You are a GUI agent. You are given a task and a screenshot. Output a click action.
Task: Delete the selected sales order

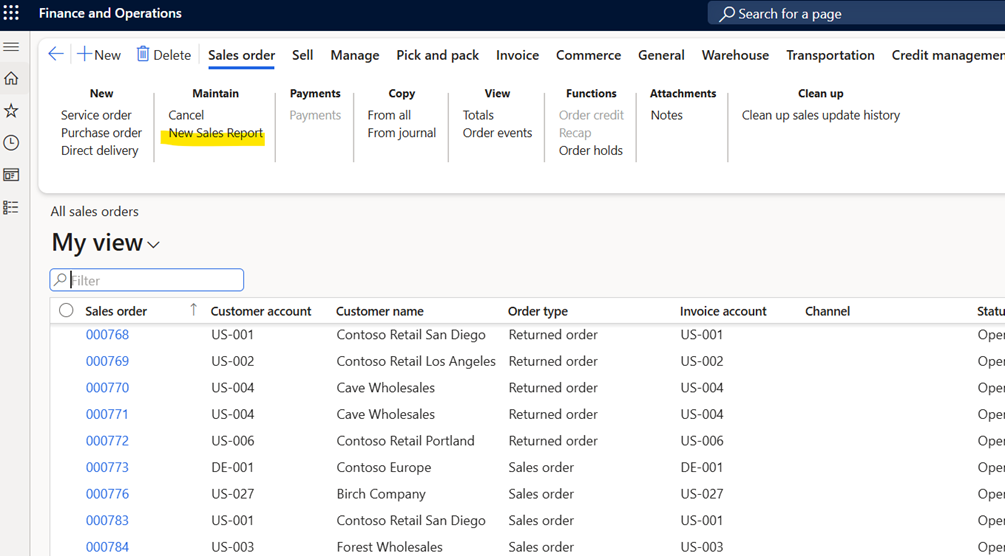[x=164, y=55]
